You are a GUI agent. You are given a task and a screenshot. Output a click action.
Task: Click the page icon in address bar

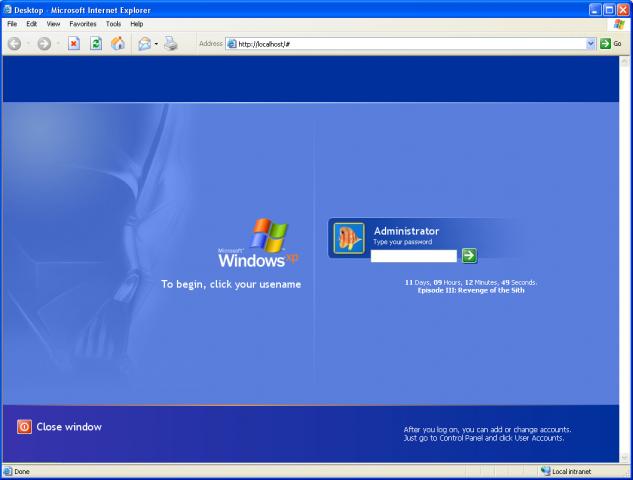point(232,44)
